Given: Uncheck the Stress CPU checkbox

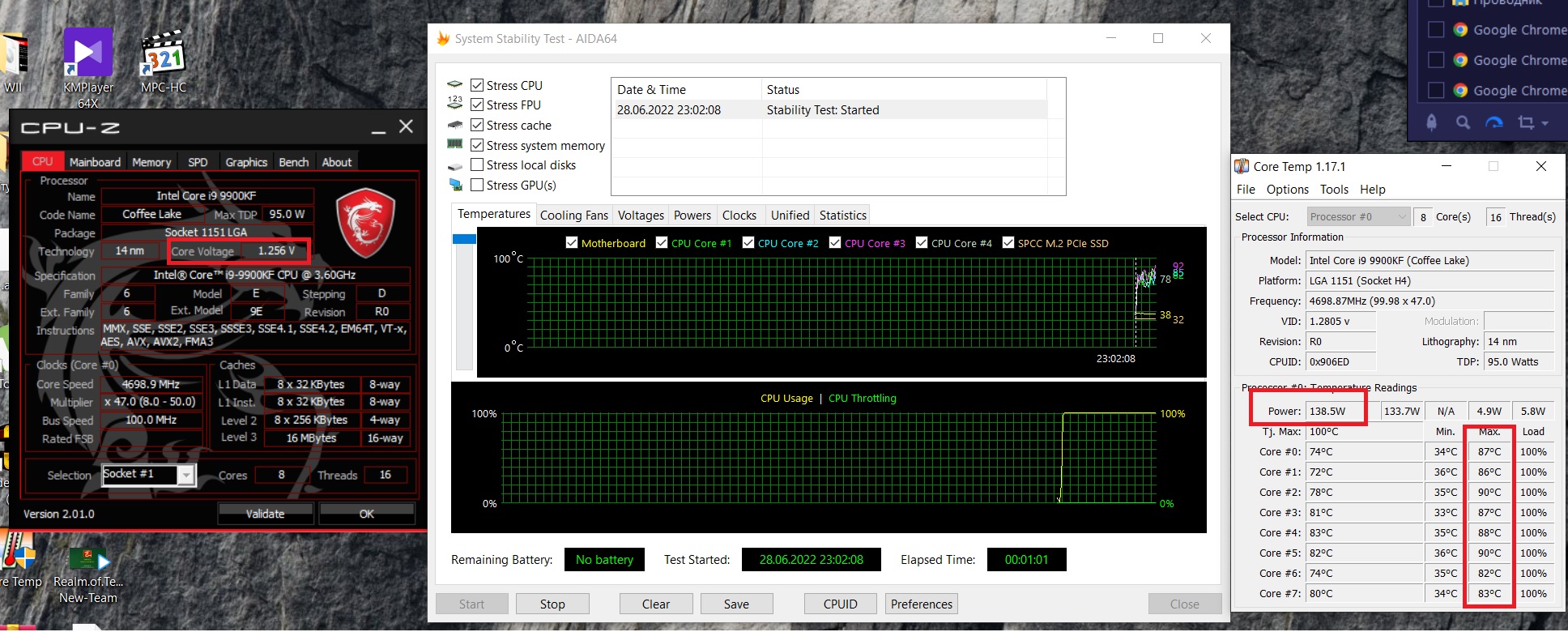Looking at the screenshot, I should coord(477,85).
